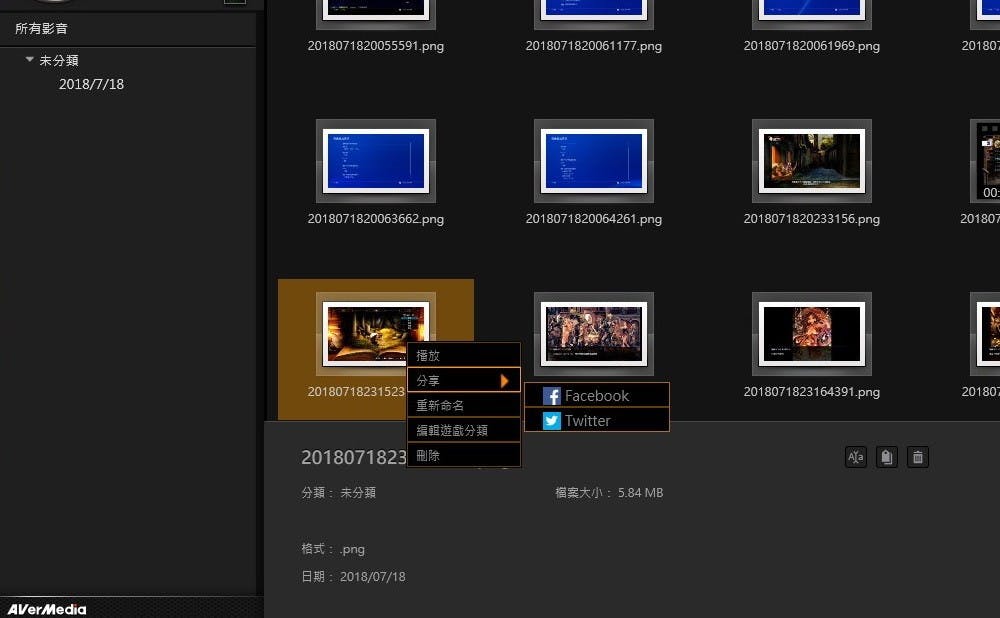Click 刪除 in the context menu
The width and height of the screenshot is (1000, 618).
pos(463,456)
